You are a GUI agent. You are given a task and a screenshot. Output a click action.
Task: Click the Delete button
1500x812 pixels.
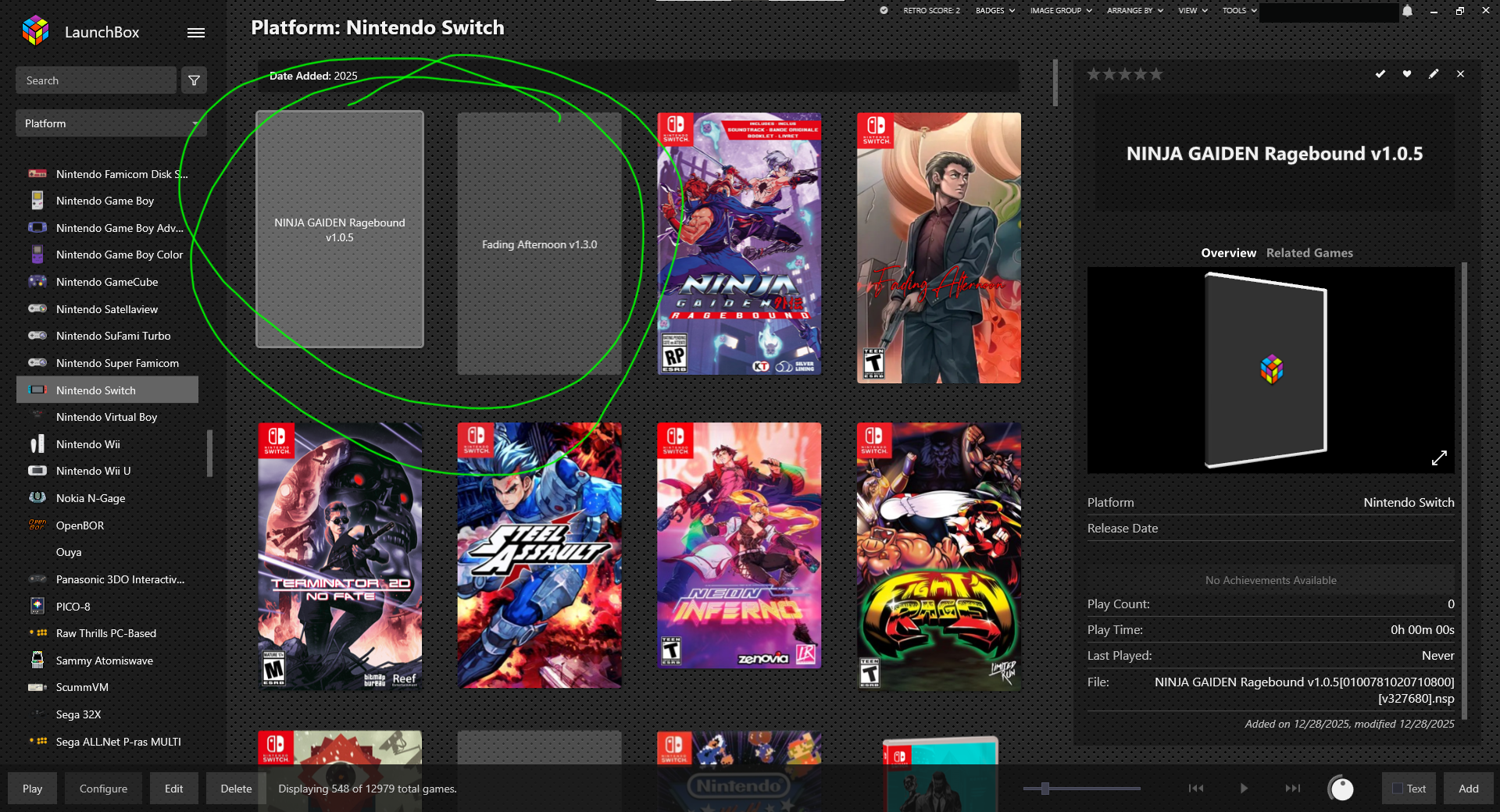[236, 789]
